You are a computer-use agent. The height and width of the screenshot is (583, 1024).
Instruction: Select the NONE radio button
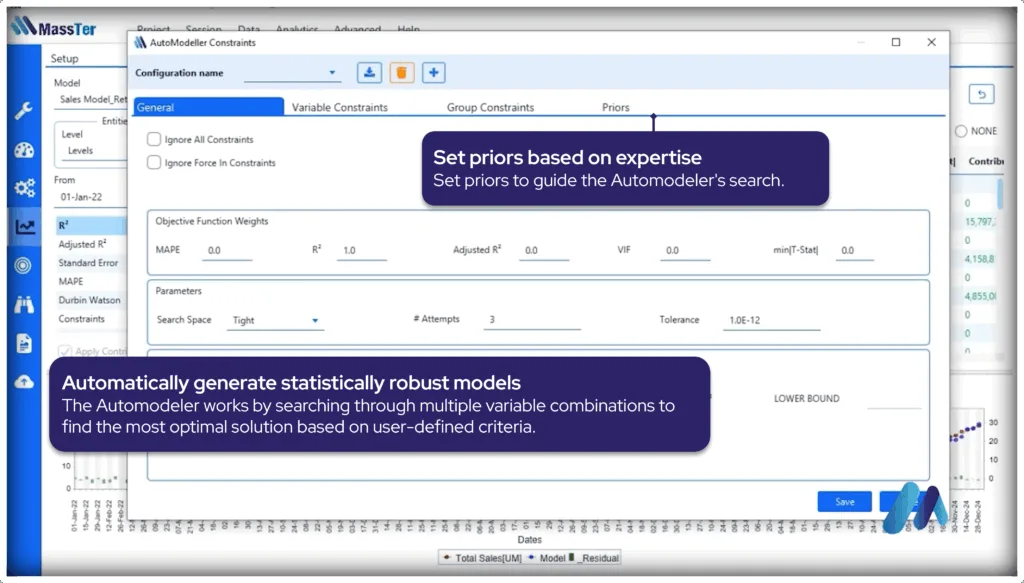coord(961,131)
